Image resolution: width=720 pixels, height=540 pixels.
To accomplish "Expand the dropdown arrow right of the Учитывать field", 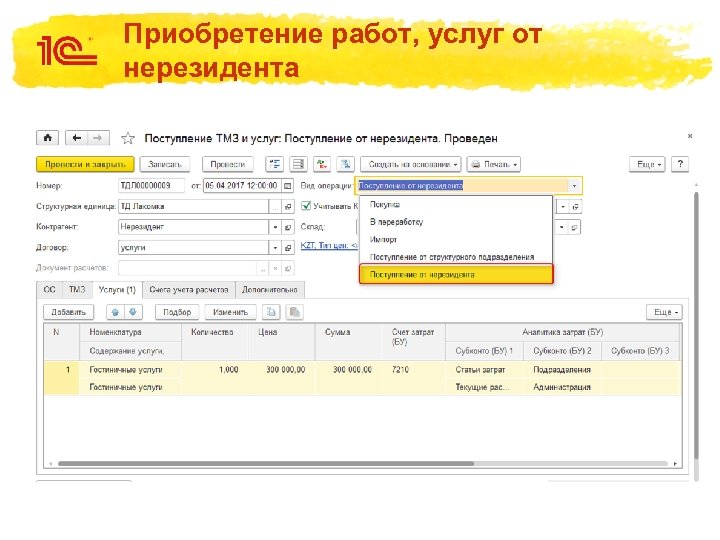I will click(562, 207).
